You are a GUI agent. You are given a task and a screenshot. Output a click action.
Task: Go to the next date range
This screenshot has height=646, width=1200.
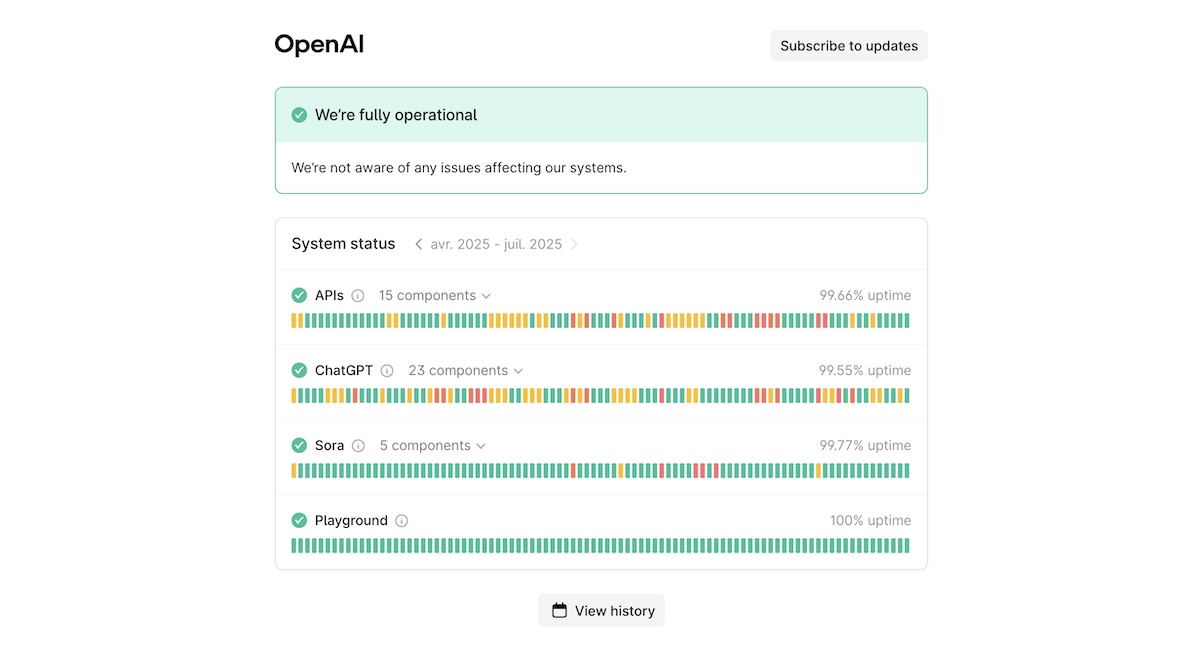(x=574, y=244)
